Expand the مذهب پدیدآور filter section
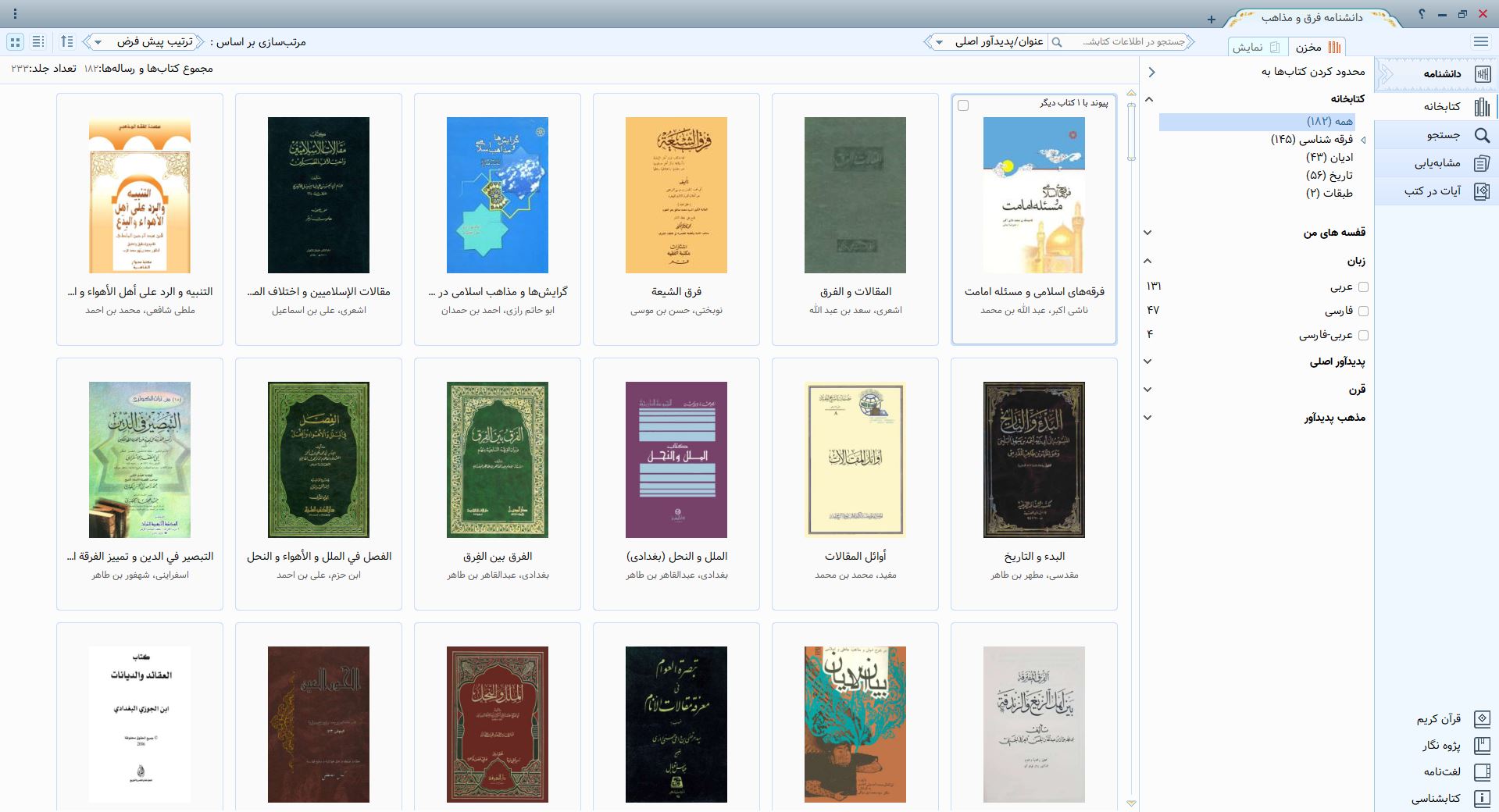1499x812 pixels. 1148,418
